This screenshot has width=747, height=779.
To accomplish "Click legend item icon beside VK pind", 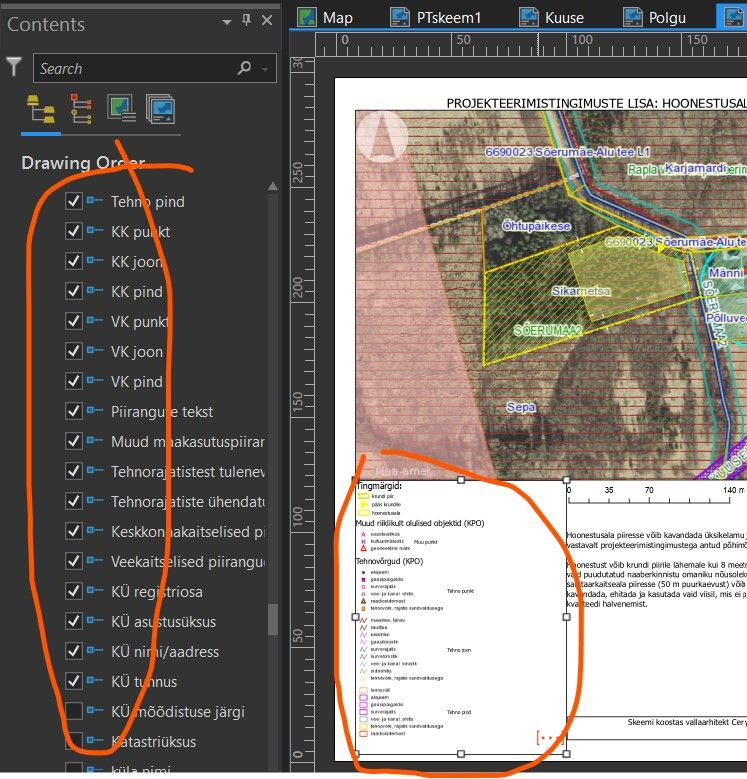I will tap(95, 380).
